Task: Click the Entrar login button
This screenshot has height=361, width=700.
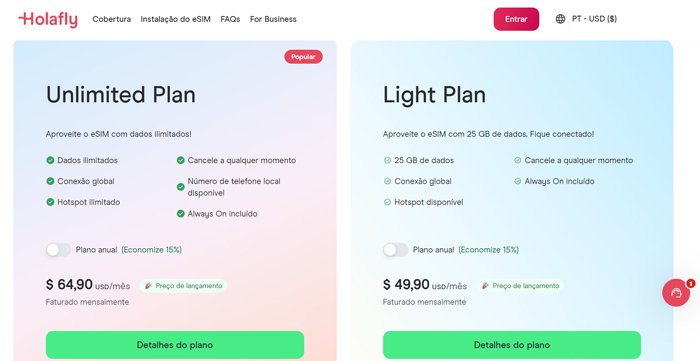Action: [516, 19]
